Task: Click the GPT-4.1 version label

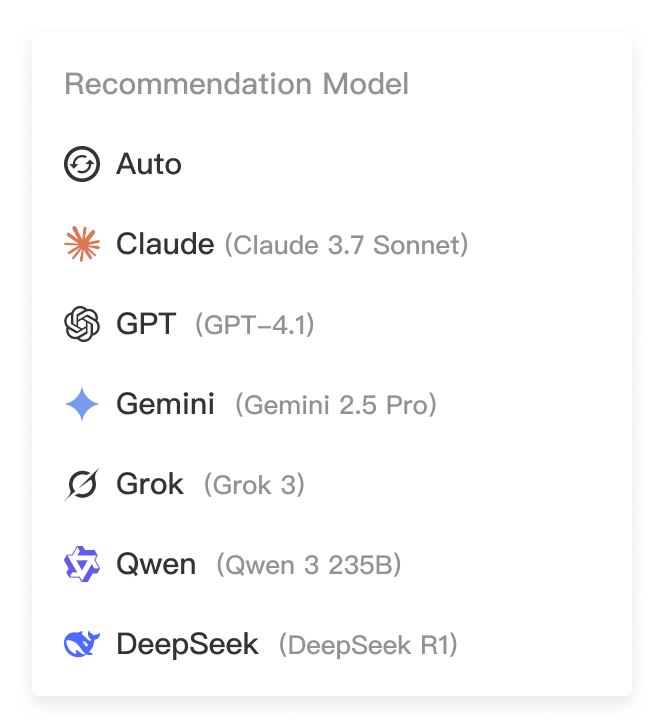Action: (x=254, y=325)
